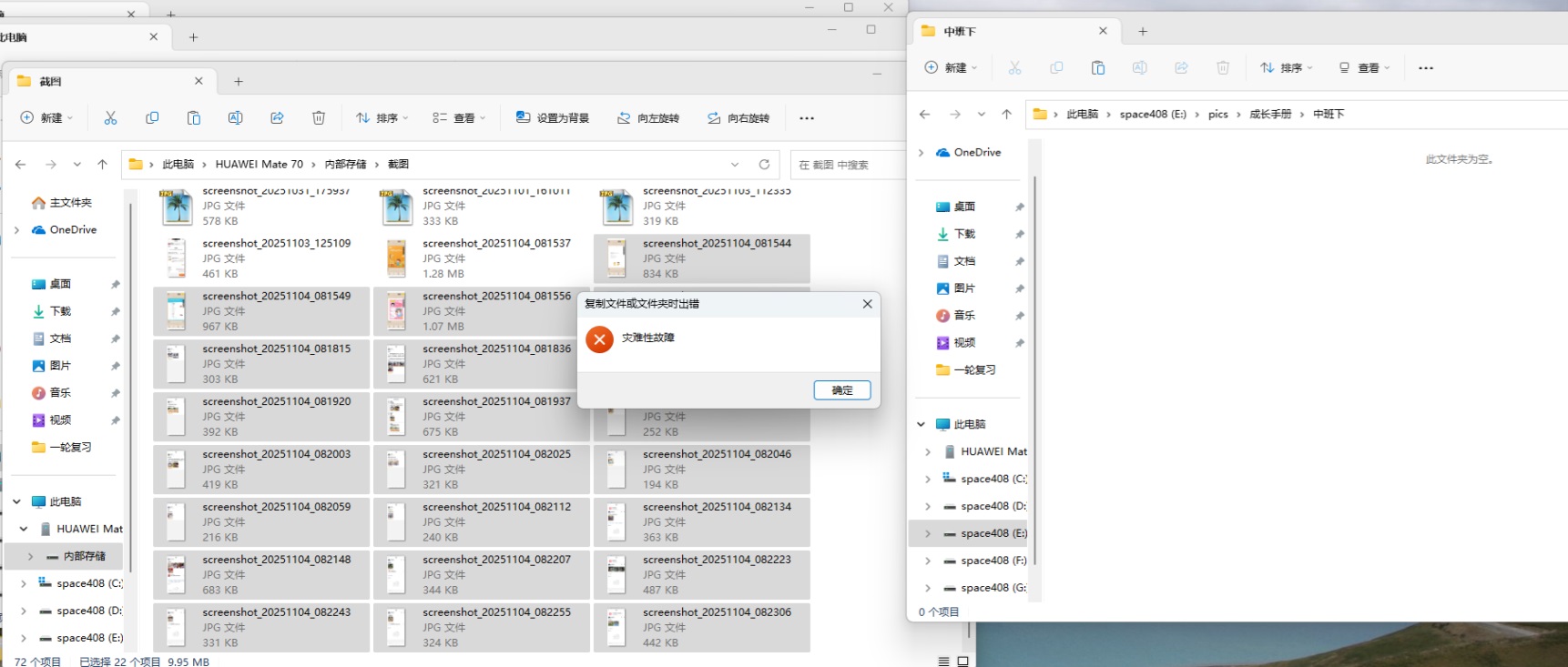Open the 新建 dropdown in 截图 window

46,117
